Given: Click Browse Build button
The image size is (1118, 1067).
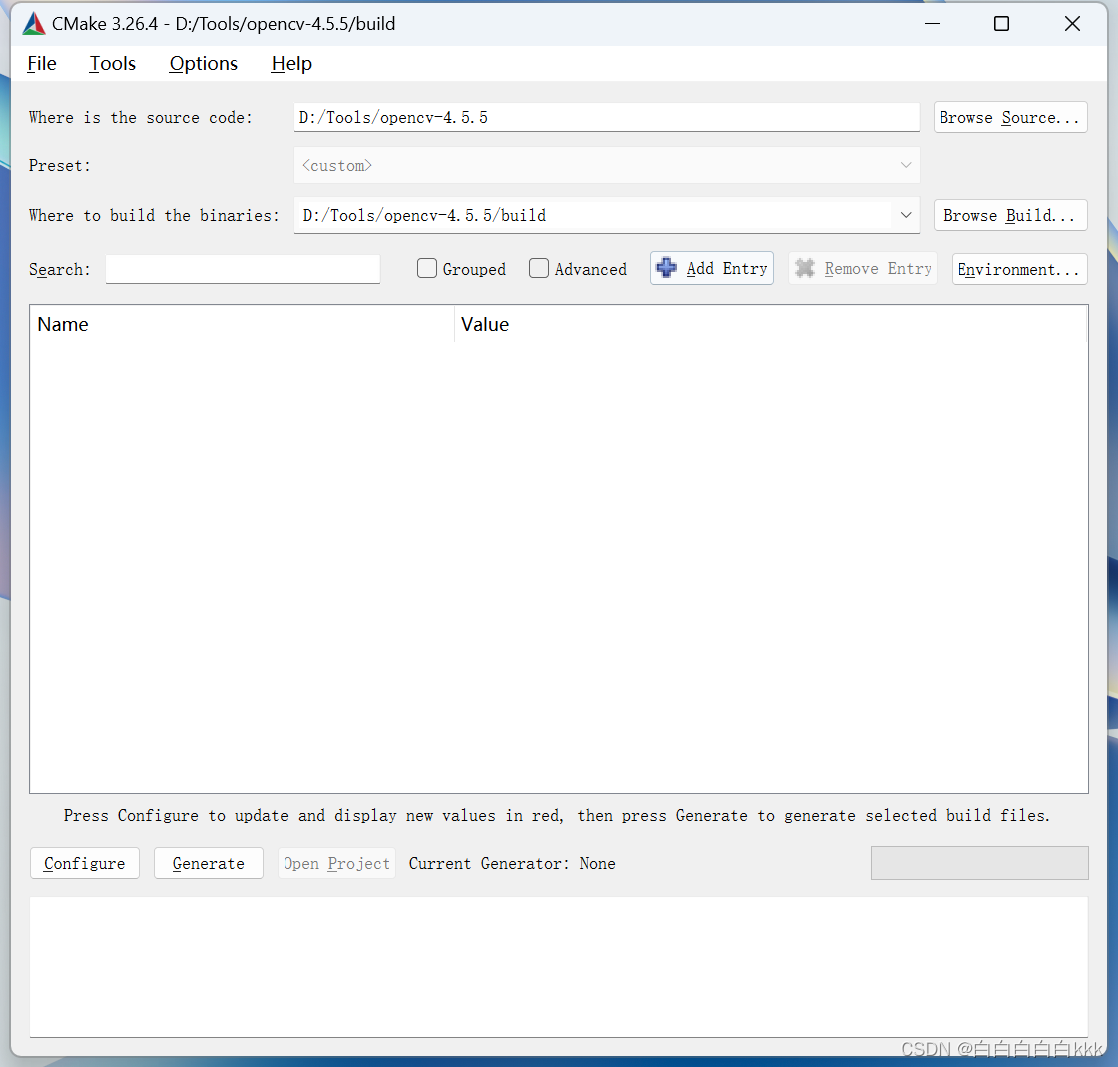Looking at the screenshot, I should 1010,215.
